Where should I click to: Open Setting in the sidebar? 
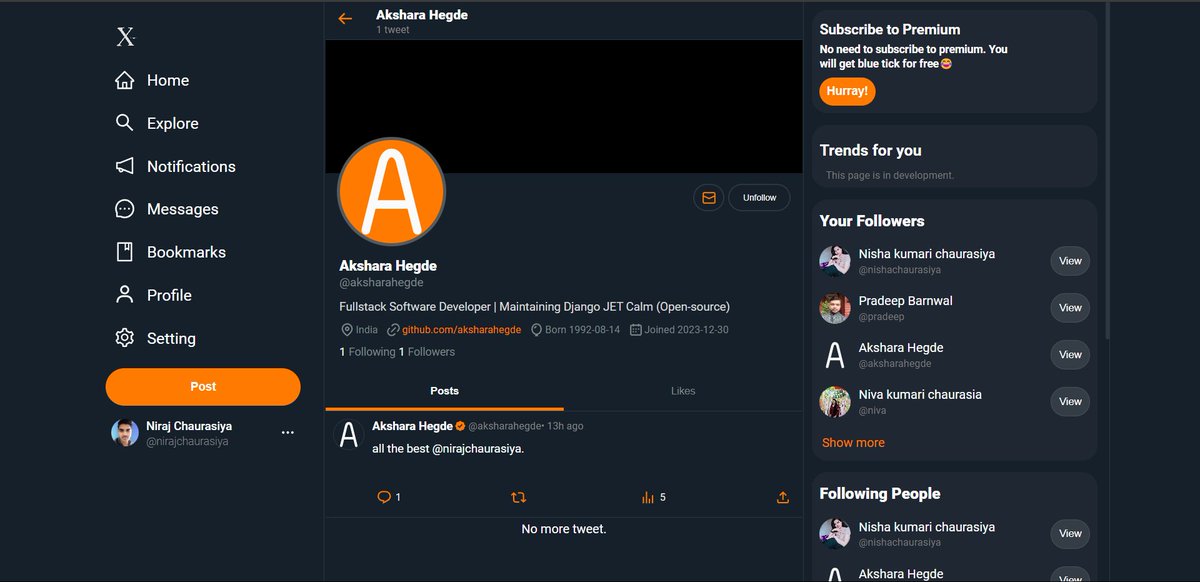click(155, 338)
